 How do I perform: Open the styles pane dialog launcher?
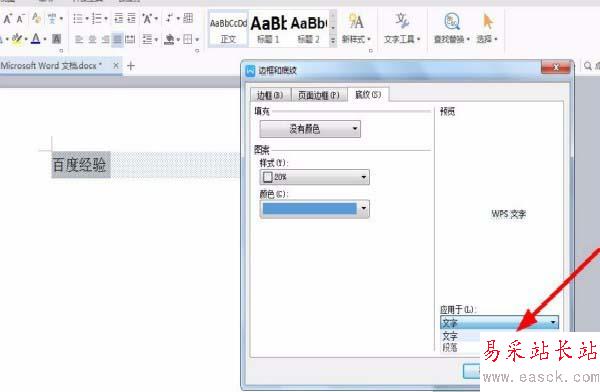coord(370,50)
